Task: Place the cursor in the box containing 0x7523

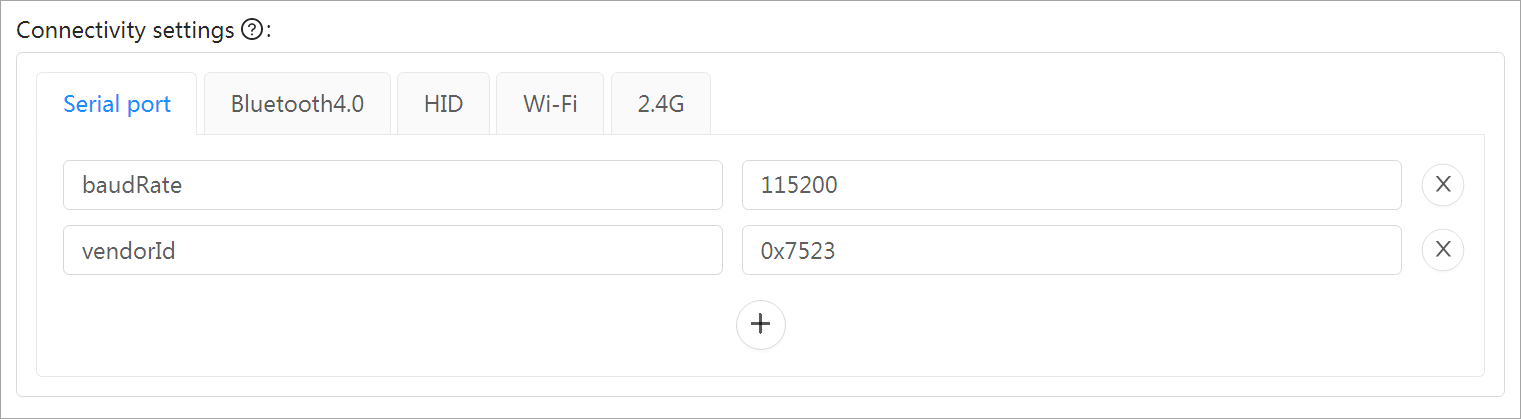Action: (1072, 250)
